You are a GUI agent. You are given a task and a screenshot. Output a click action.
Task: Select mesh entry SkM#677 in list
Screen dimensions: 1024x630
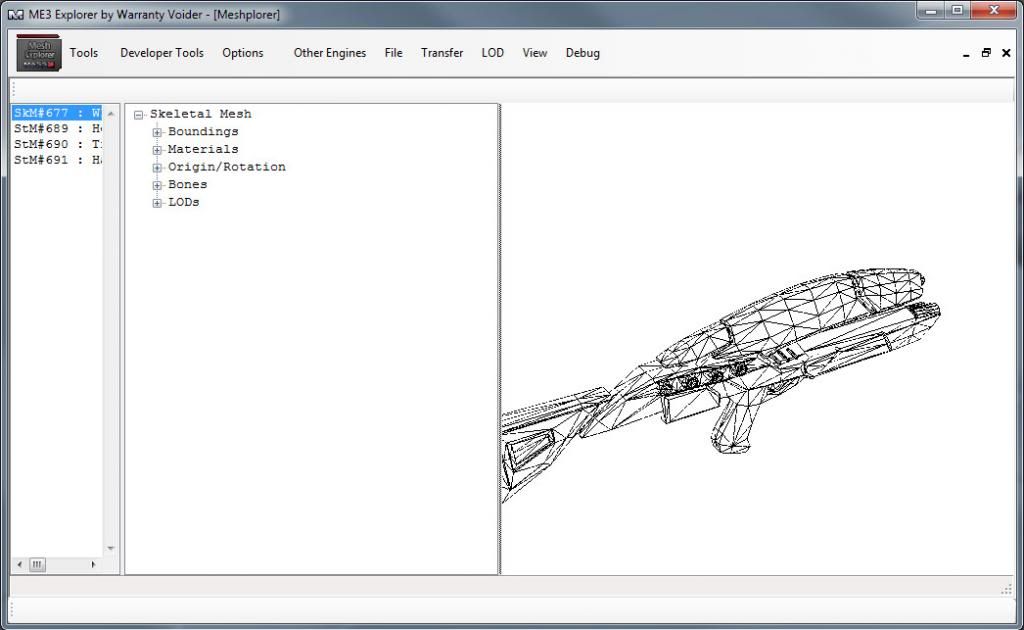pyautogui.click(x=57, y=113)
